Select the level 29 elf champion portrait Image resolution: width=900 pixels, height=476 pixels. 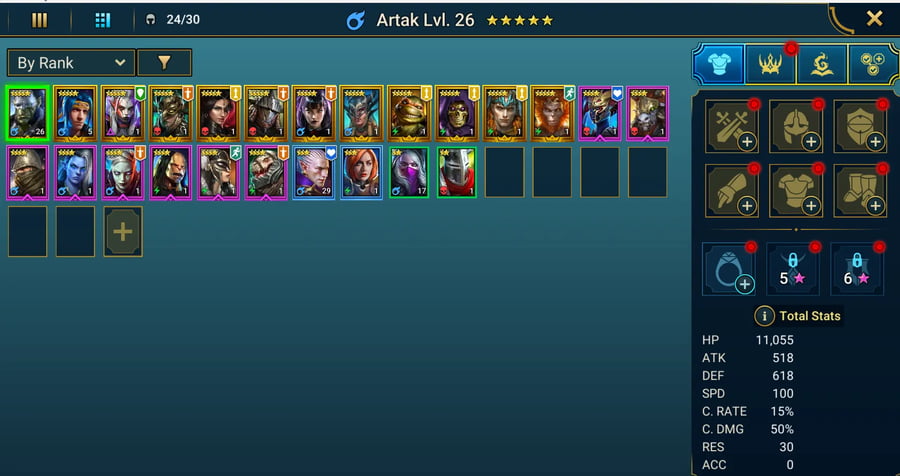[314, 173]
